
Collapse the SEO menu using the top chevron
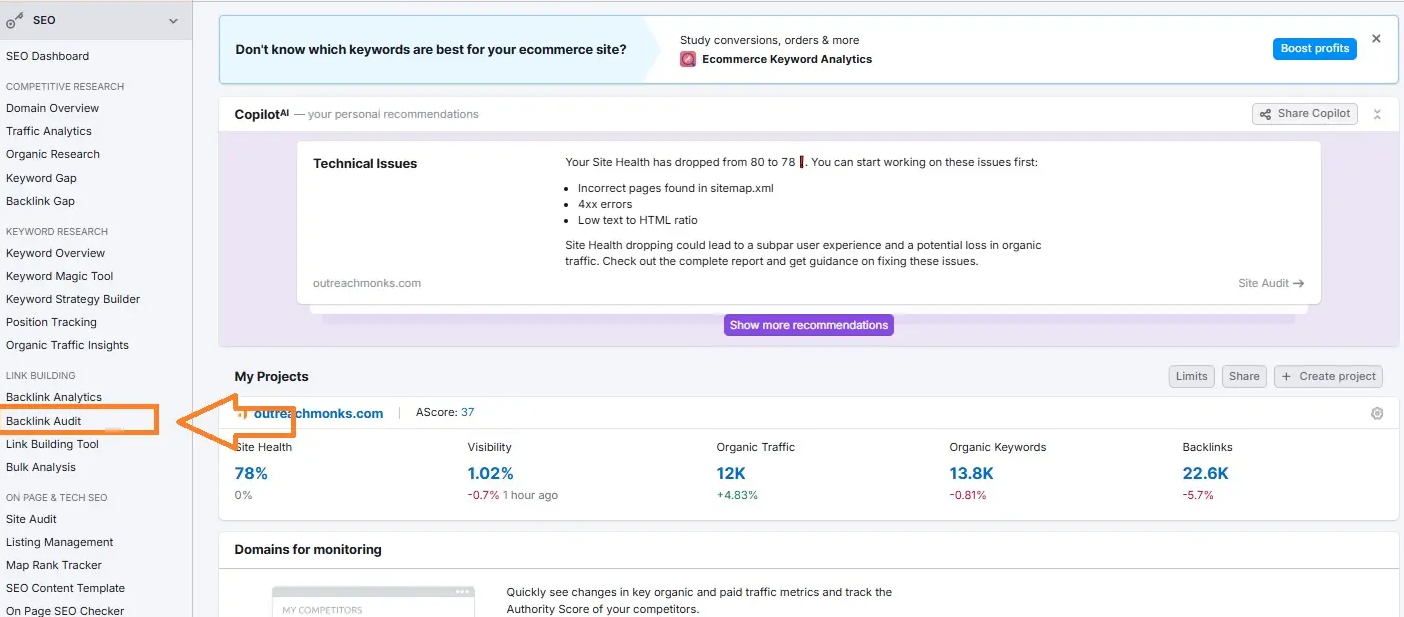[x=172, y=19]
